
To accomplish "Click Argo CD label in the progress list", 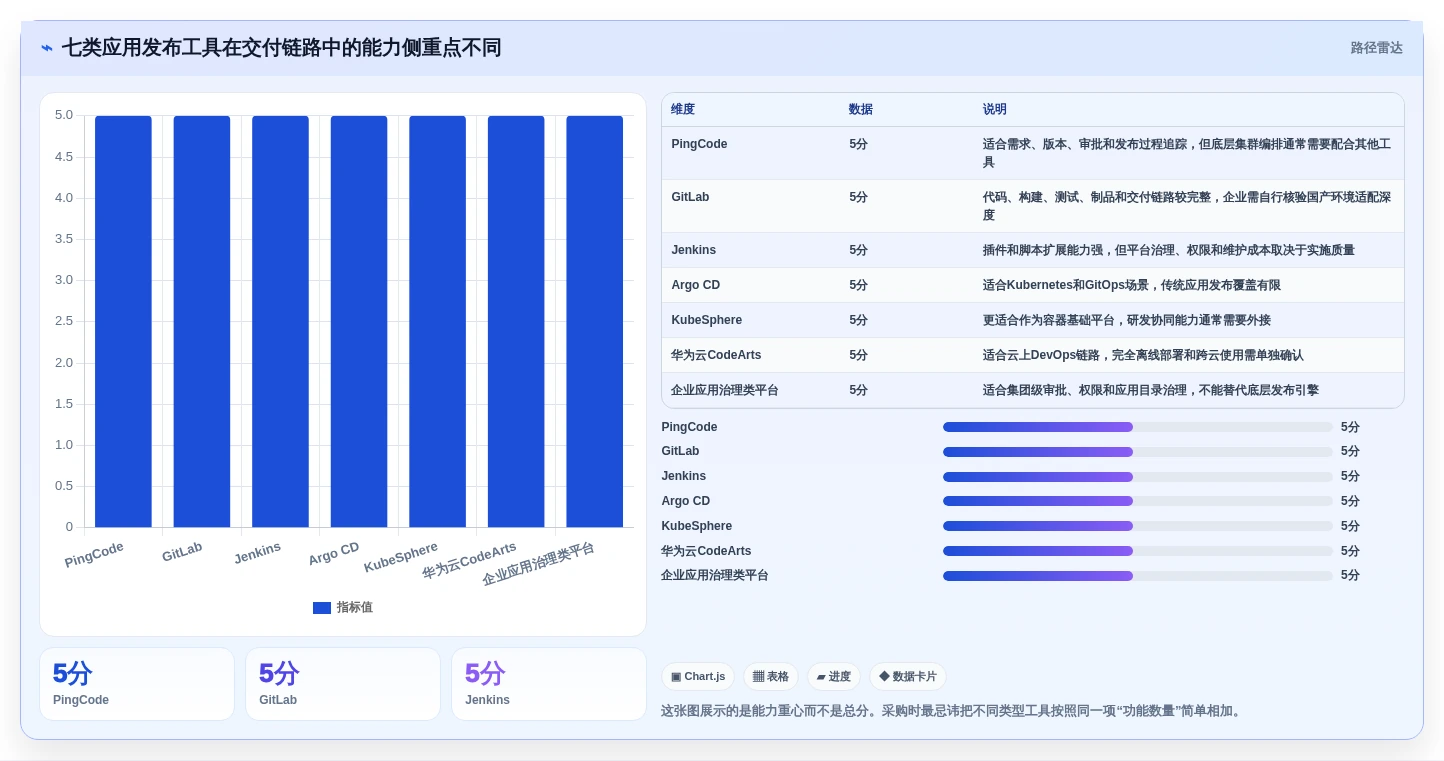I will click(x=686, y=501).
